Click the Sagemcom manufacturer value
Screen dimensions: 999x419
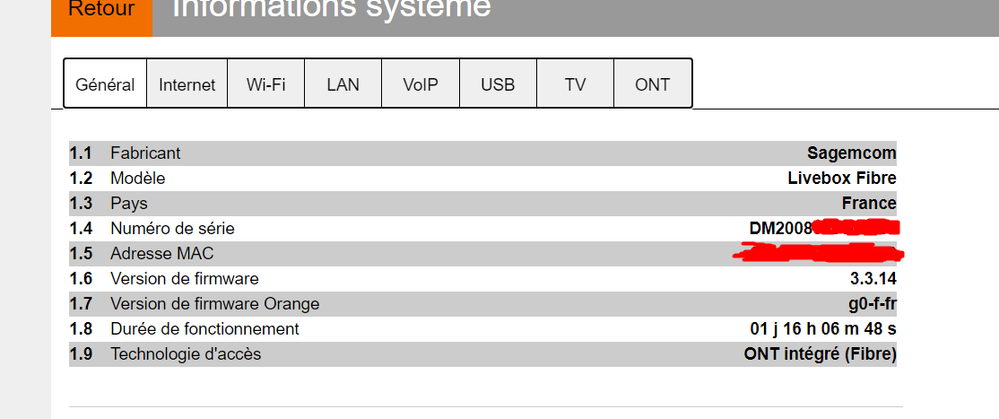tap(851, 153)
